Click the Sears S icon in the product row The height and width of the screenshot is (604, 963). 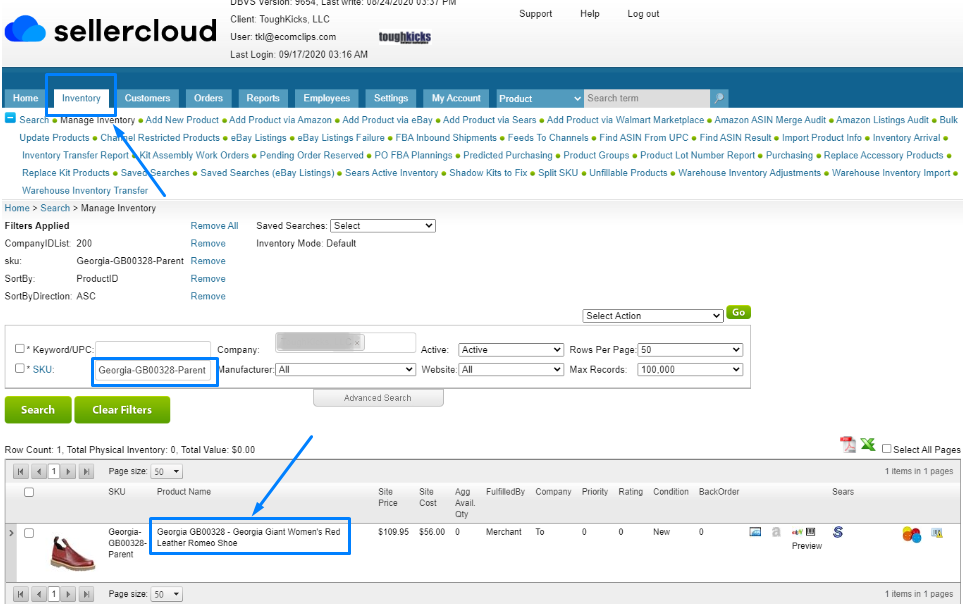point(838,532)
